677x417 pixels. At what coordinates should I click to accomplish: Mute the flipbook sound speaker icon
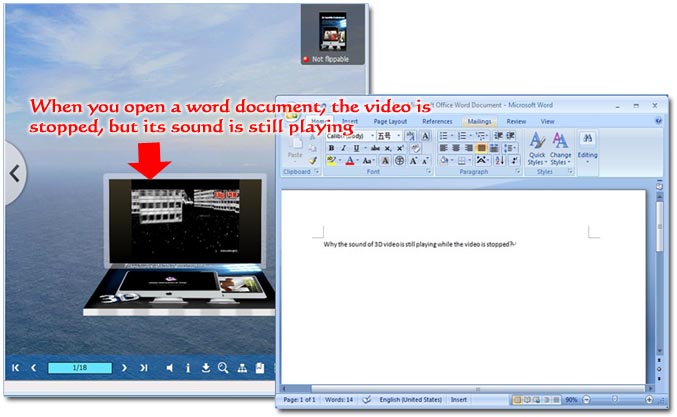click(x=170, y=368)
